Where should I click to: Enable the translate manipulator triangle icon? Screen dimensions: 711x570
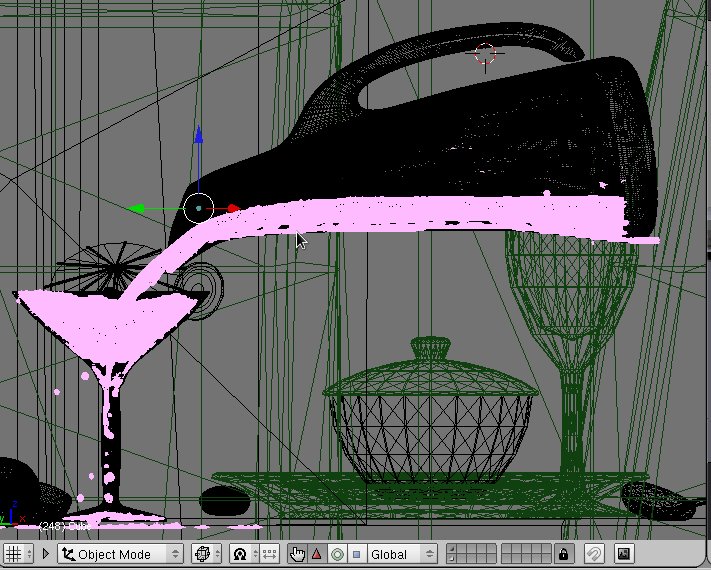pos(317,554)
